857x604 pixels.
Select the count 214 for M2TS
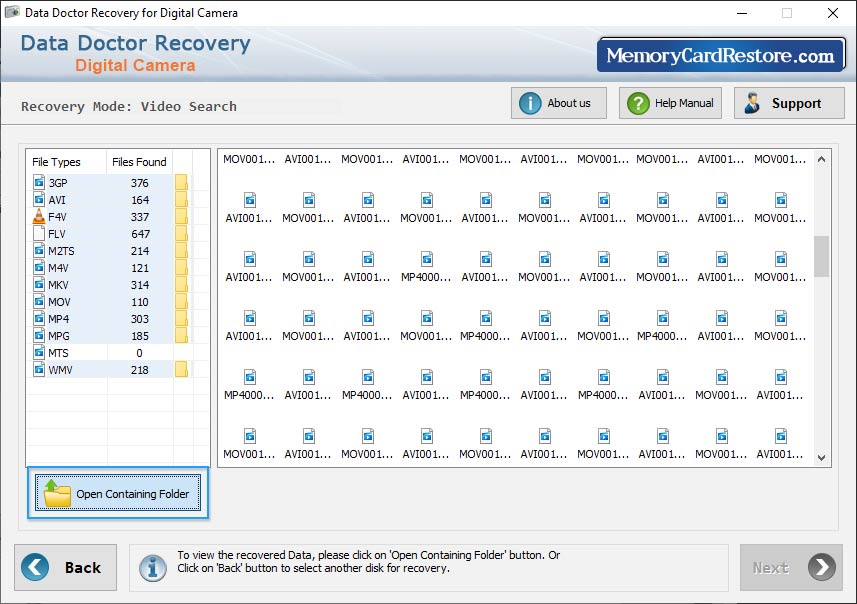click(140, 251)
